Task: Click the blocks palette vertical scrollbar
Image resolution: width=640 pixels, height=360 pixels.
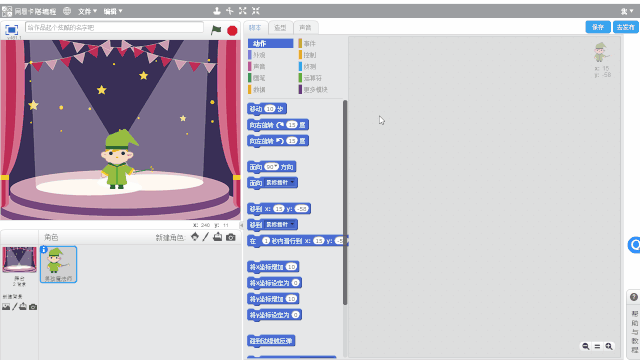Action: click(345, 202)
